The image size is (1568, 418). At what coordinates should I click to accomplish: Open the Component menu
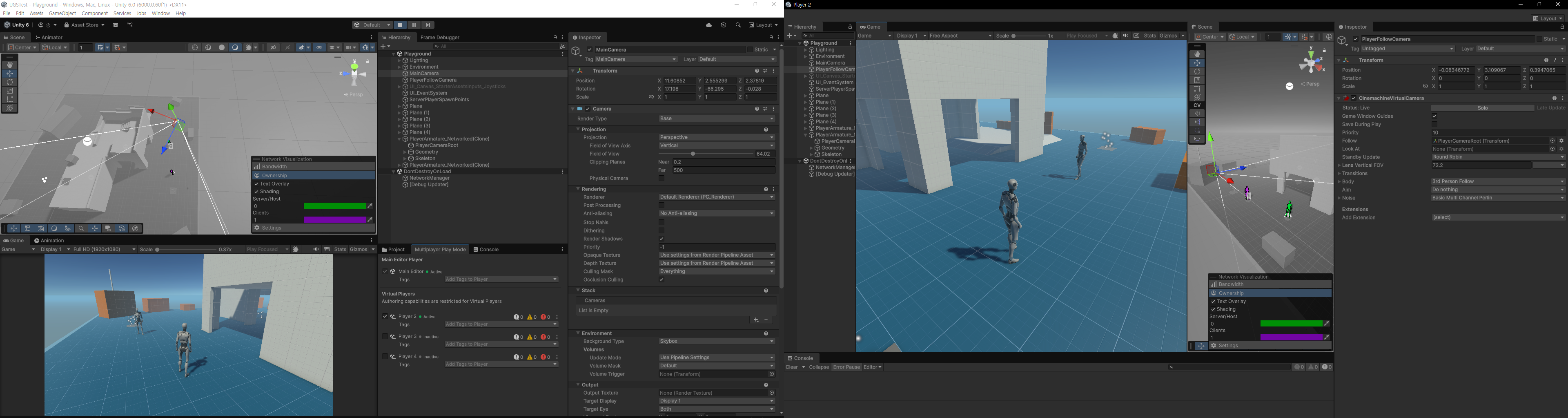94,13
